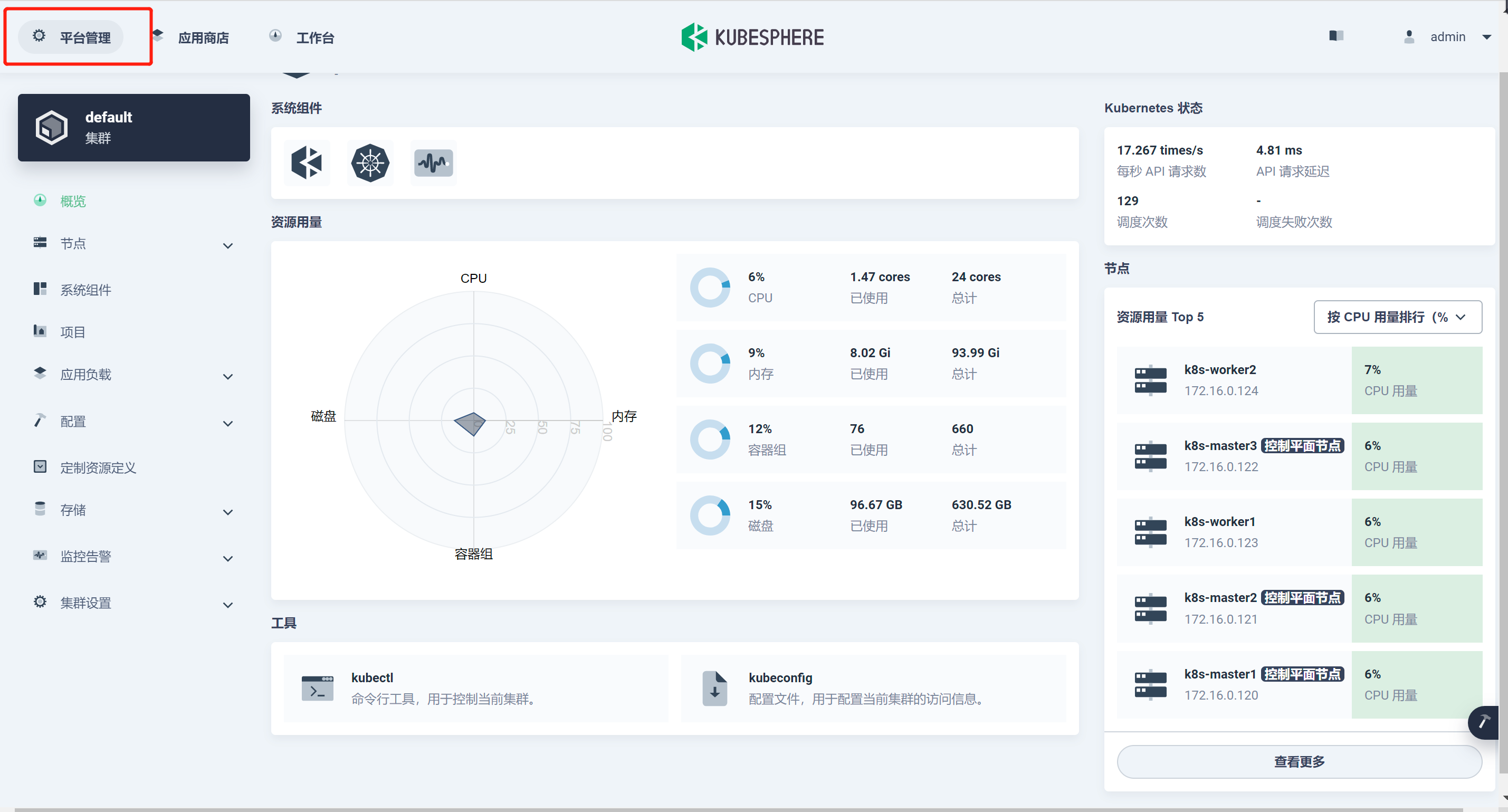Open the notification panel icon near admin
Screen dimensions: 1508x812
click(1337, 35)
